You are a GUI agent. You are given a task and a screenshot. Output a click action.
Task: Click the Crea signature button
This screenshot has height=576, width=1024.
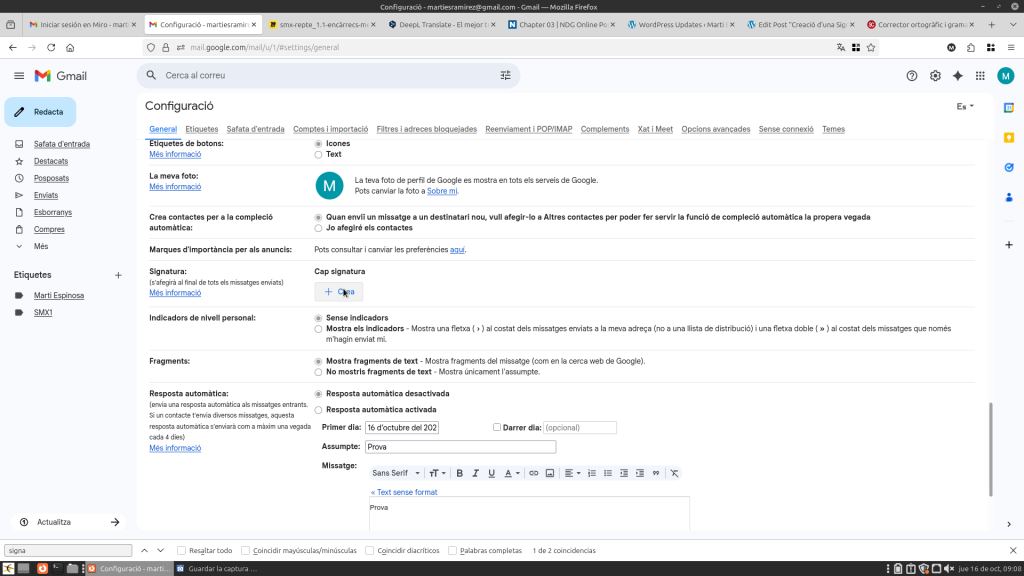(x=339, y=292)
